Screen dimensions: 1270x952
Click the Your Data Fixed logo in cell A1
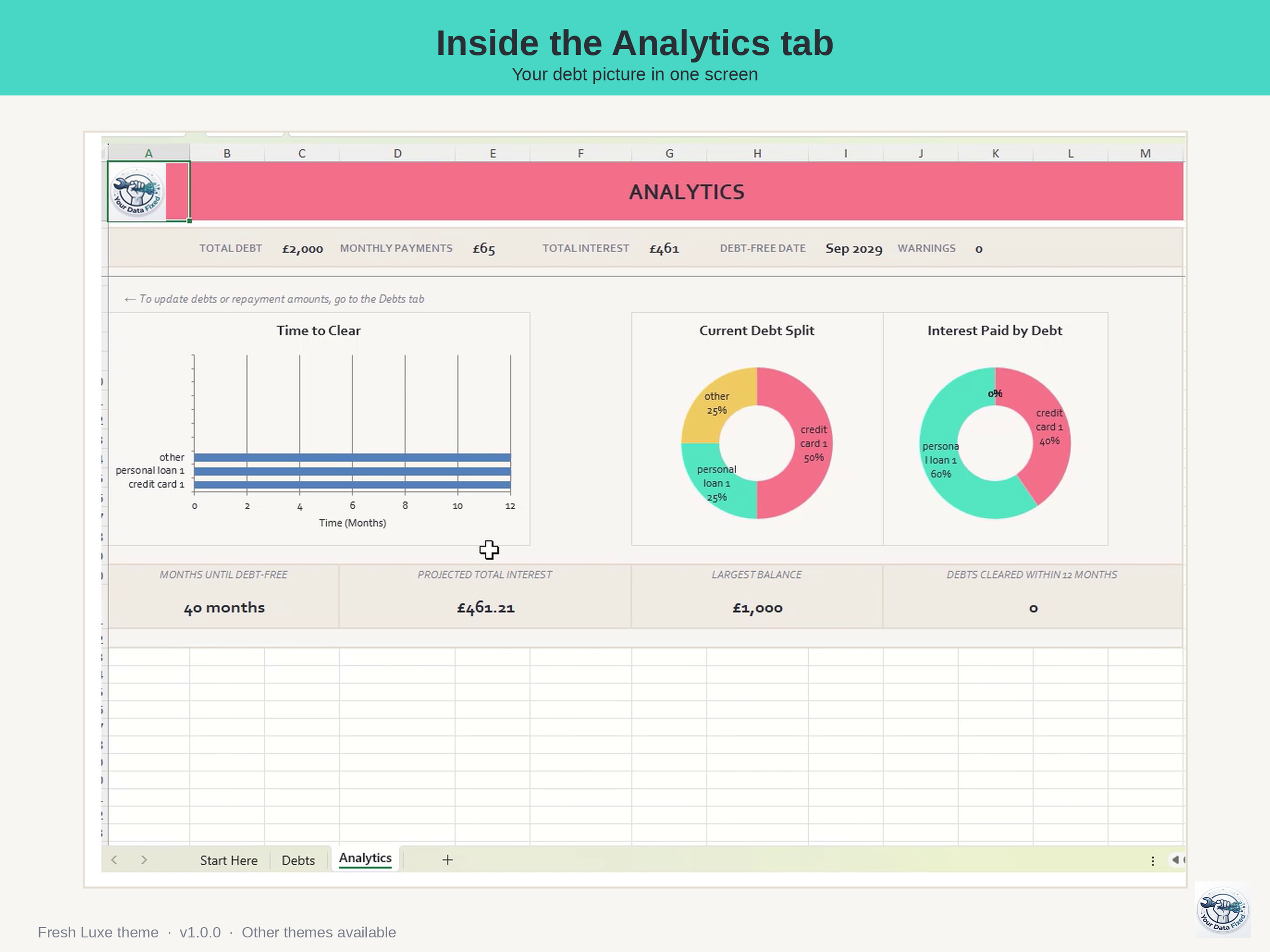click(136, 191)
